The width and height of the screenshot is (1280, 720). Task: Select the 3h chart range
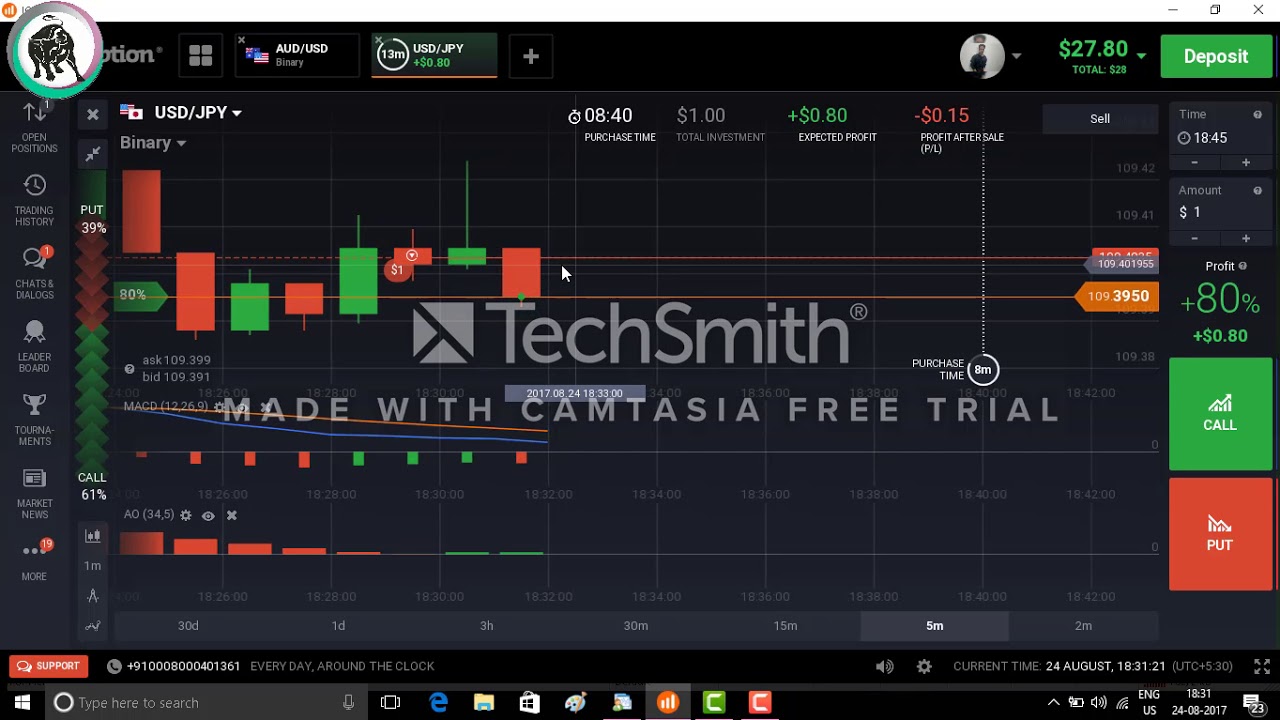487,626
